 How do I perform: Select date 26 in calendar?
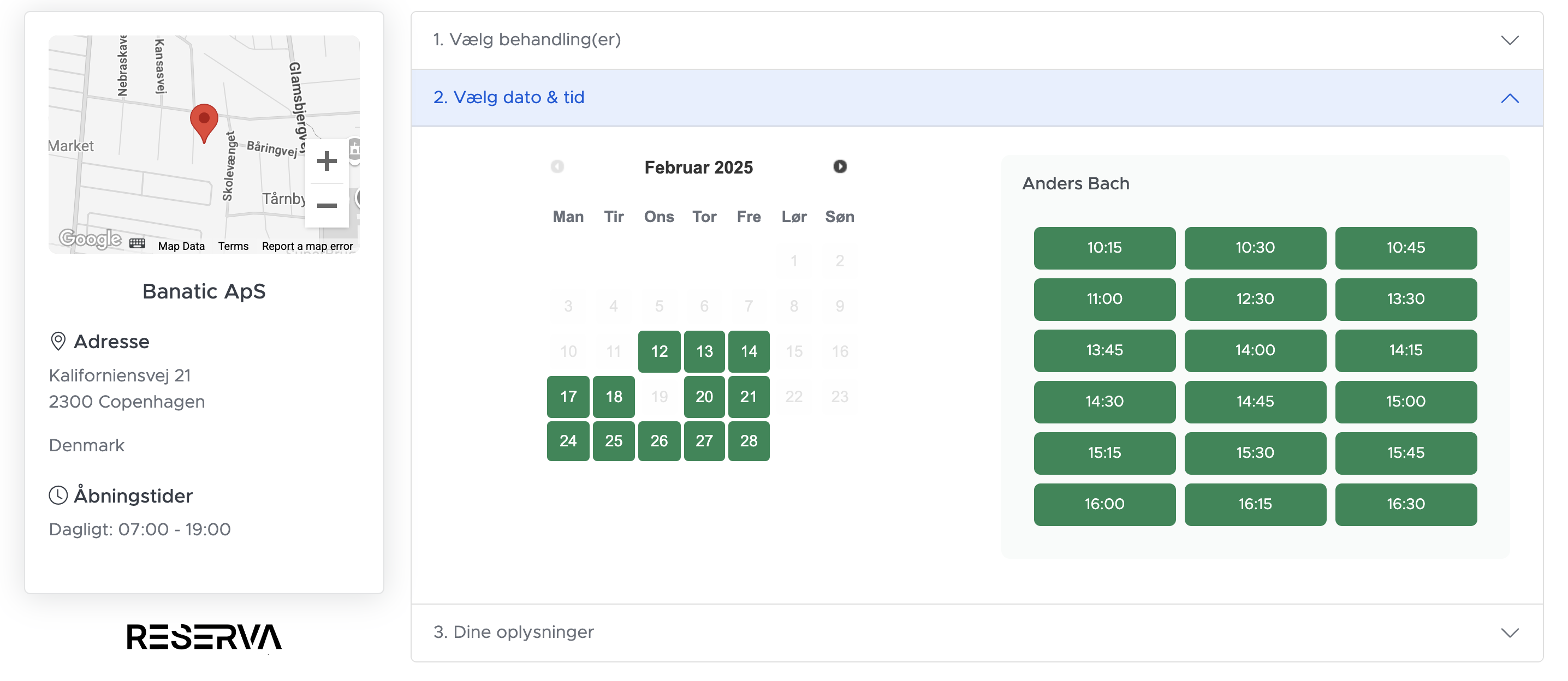pos(659,440)
